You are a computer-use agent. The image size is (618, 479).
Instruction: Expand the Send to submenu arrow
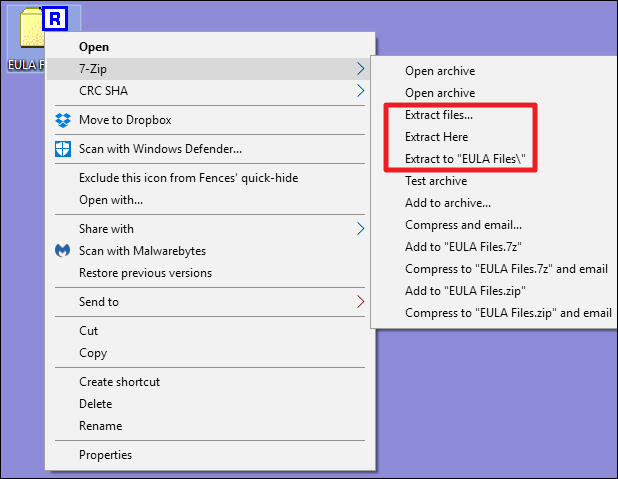coord(360,302)
